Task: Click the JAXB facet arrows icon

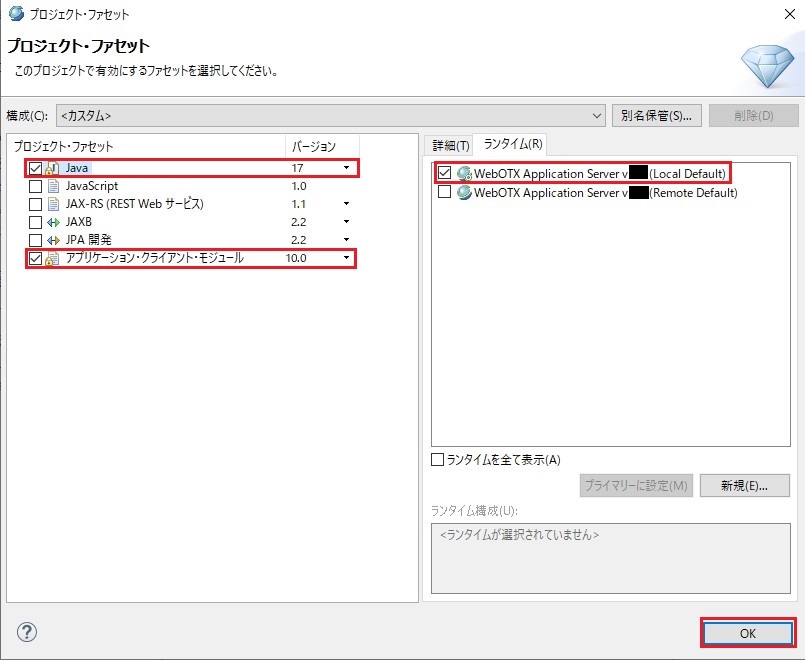Action: click(52, 222)
